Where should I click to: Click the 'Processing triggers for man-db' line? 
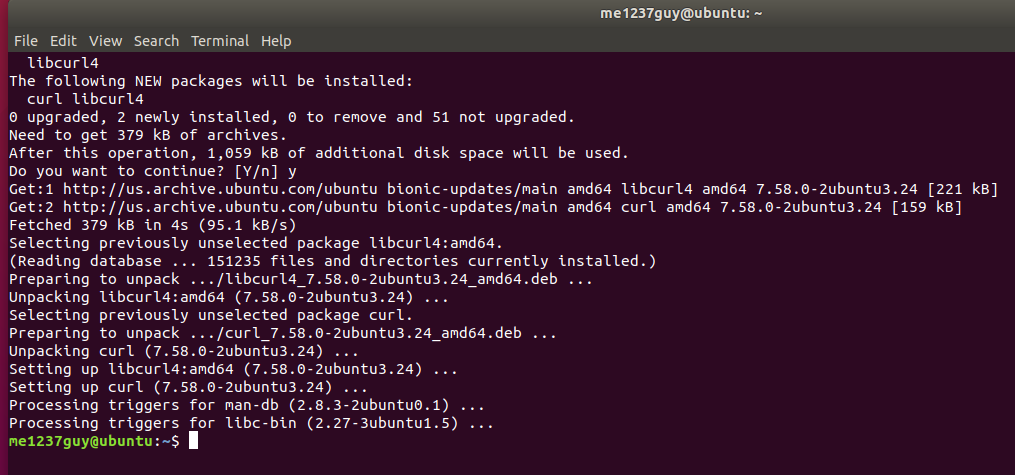[x=247, y=406]
